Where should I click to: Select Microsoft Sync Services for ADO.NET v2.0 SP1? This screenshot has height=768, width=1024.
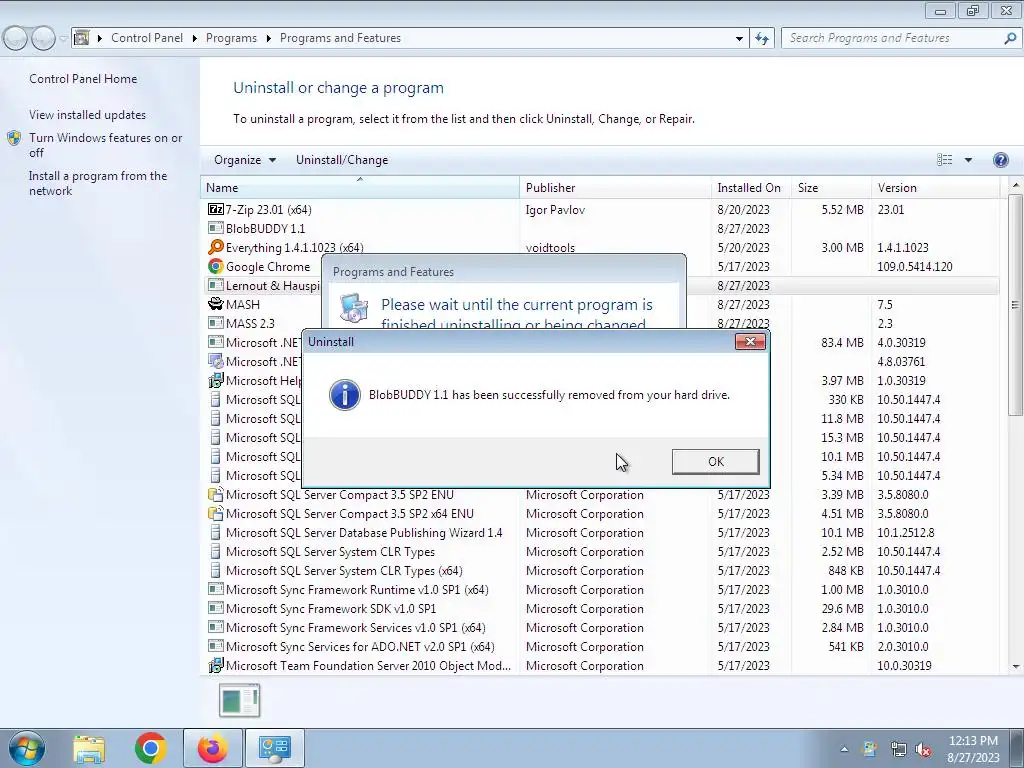[x=360, y=646]
